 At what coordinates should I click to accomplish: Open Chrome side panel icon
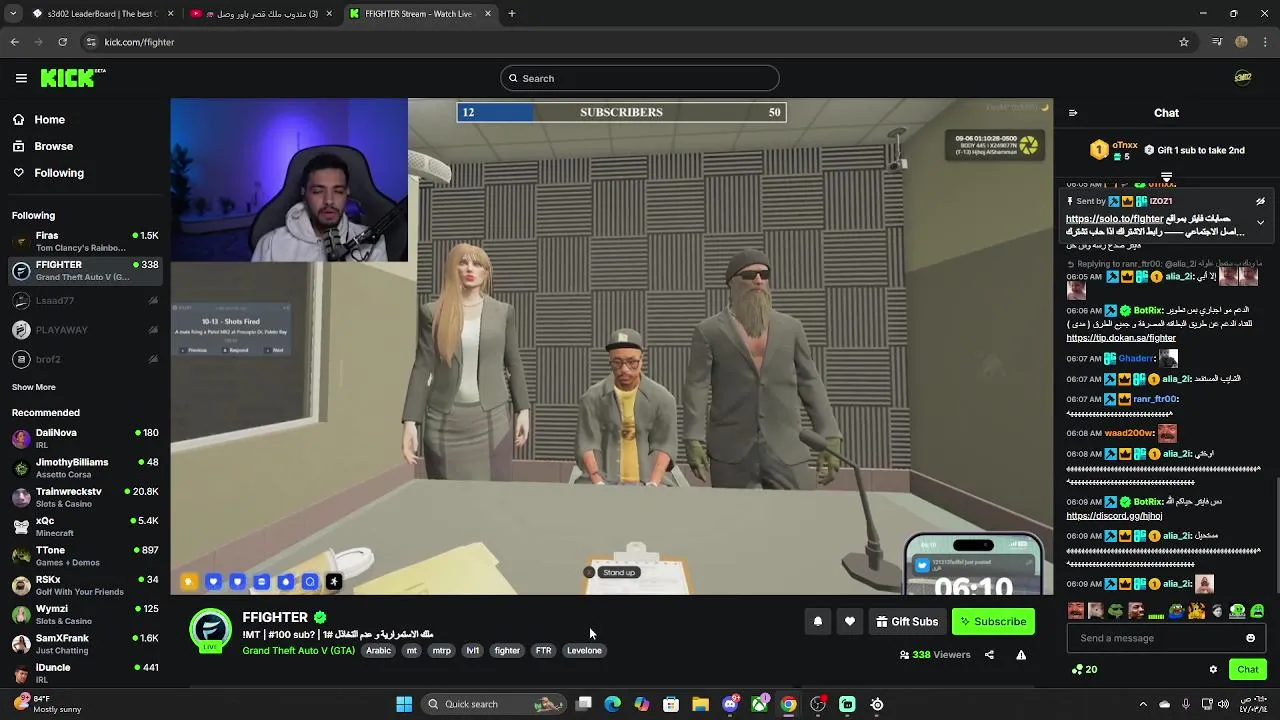pos(1217,42)
